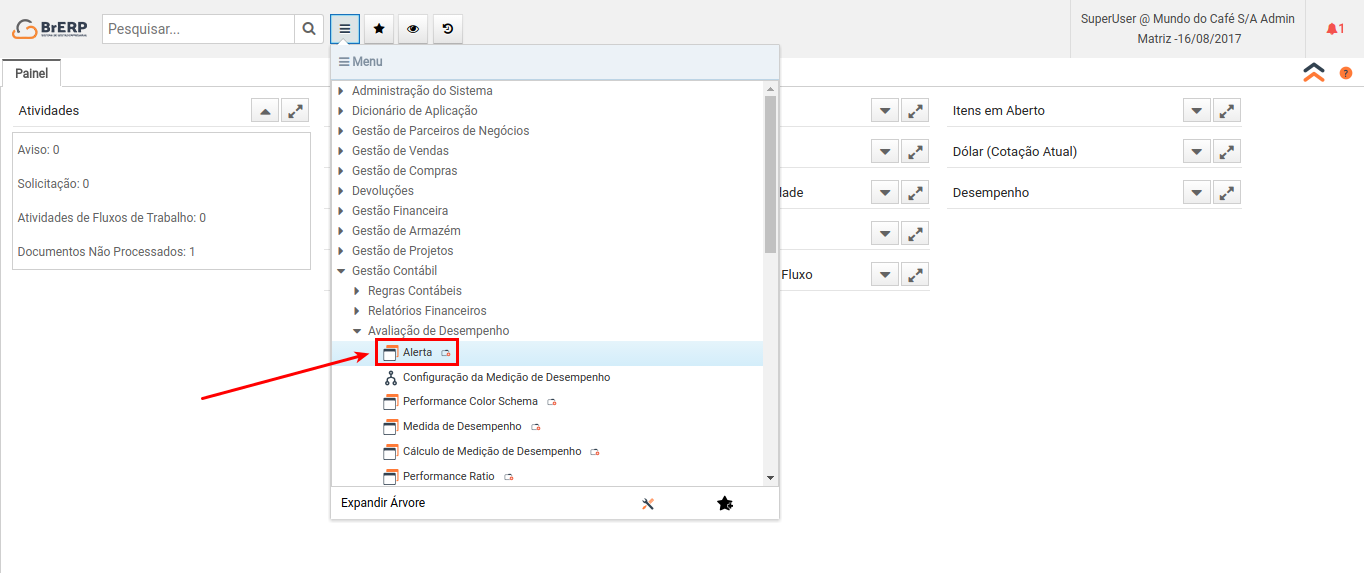Collapse Avaliação de Desempenho node

coord(357,331)
